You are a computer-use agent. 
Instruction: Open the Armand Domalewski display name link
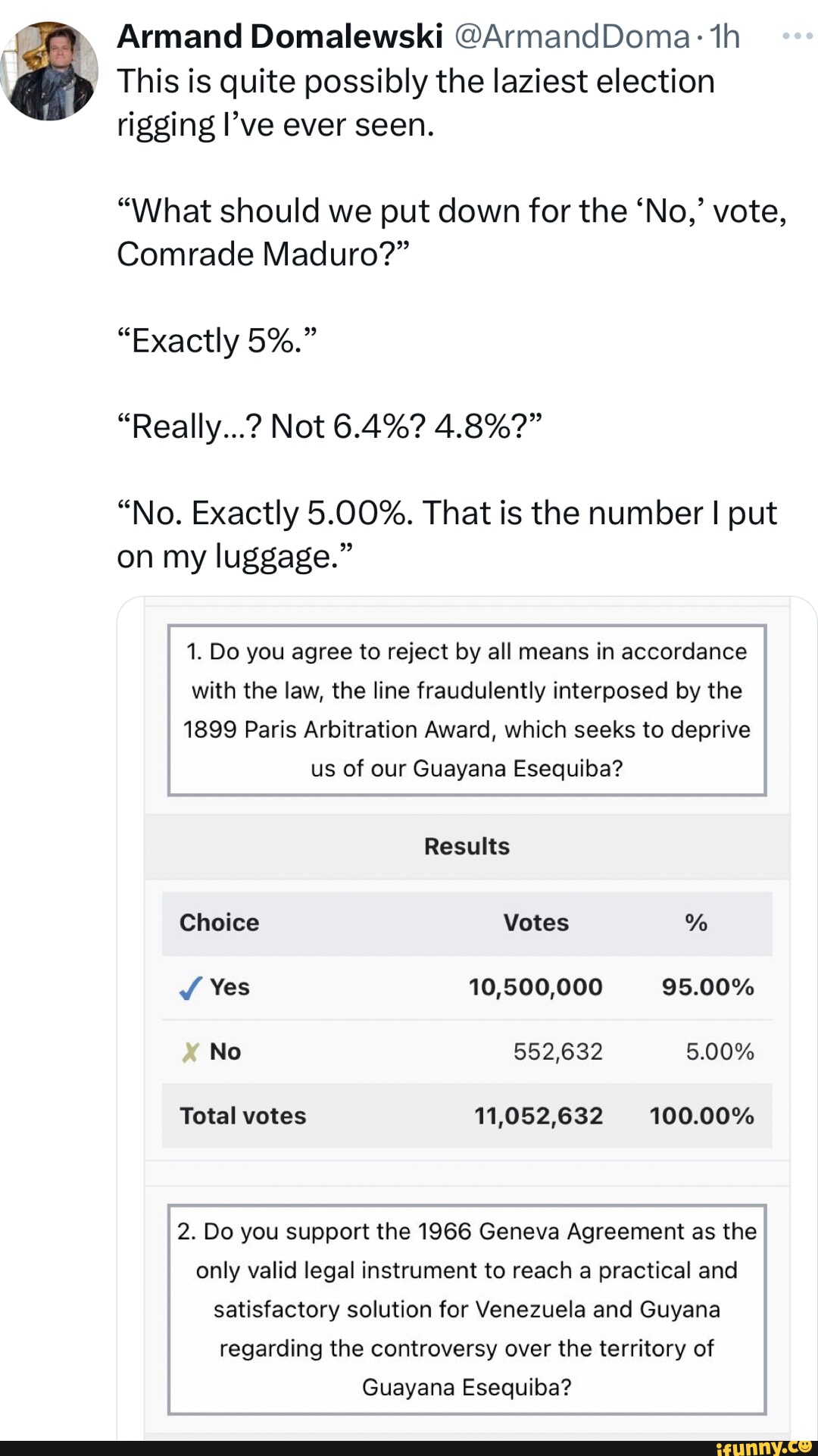tap(279, 36)
